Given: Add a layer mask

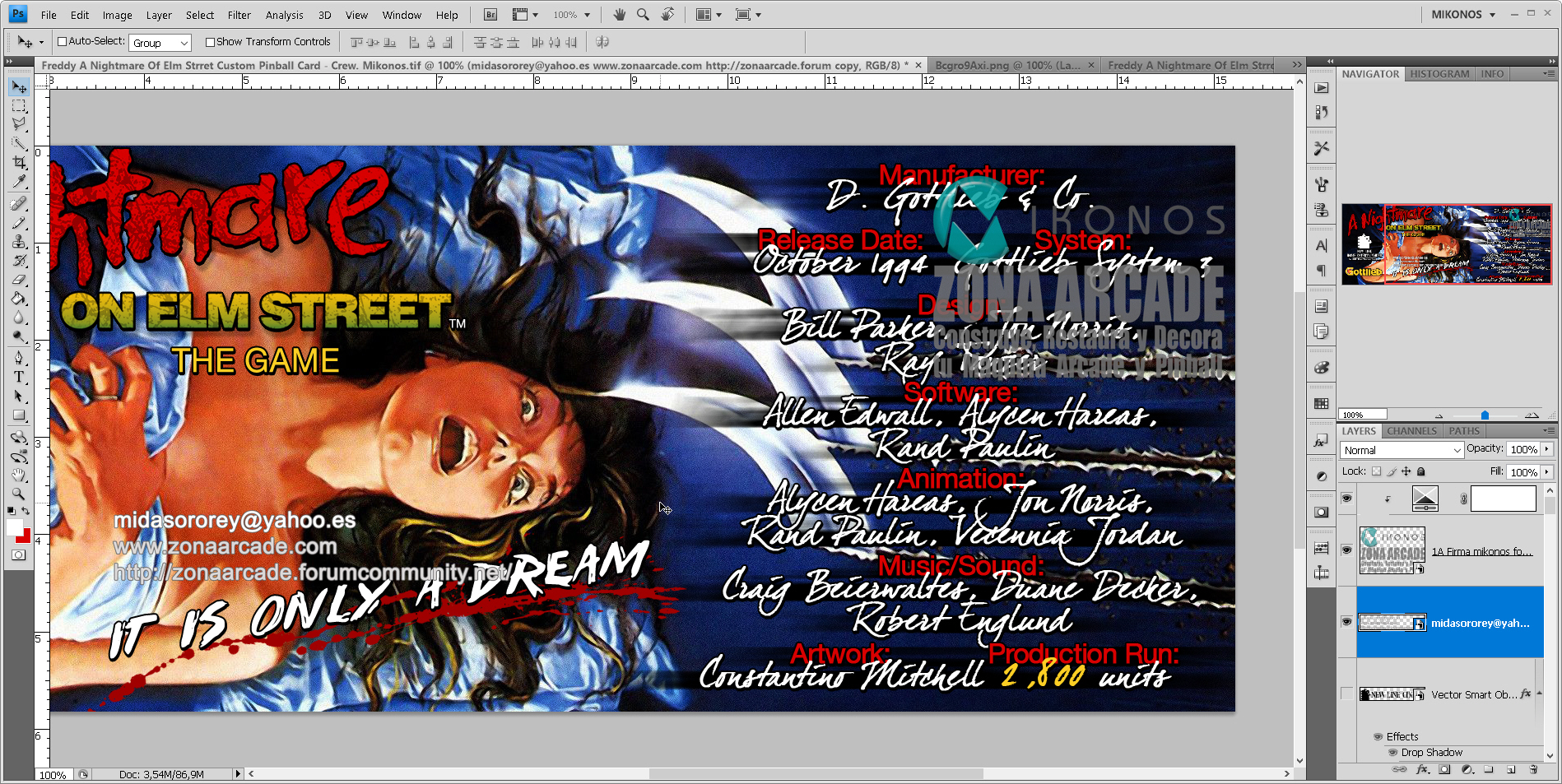Looking at the screenshot, I should point(1444,770).
